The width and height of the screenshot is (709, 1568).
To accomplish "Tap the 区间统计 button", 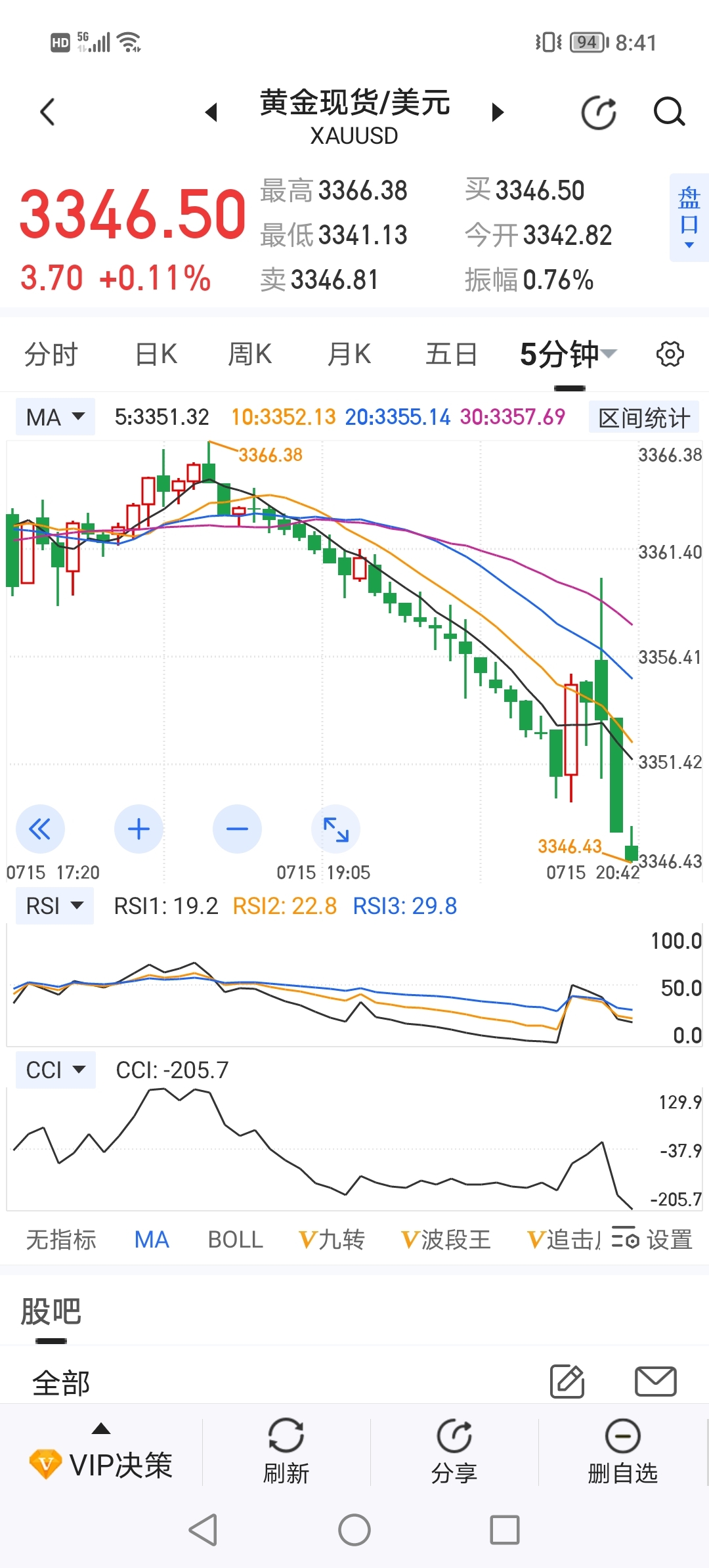I will coord(644,418).
